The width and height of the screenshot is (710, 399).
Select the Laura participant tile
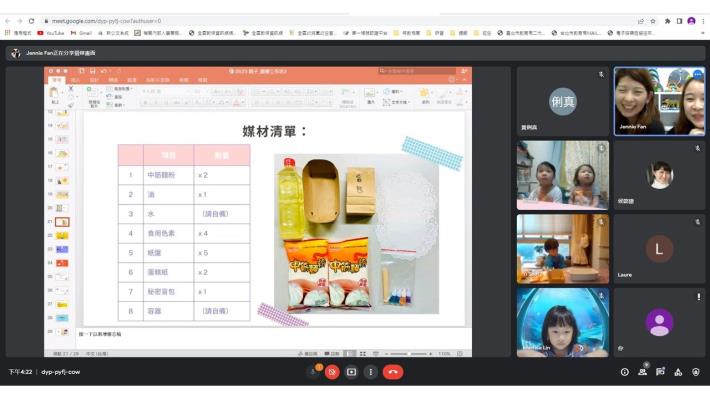659,249
